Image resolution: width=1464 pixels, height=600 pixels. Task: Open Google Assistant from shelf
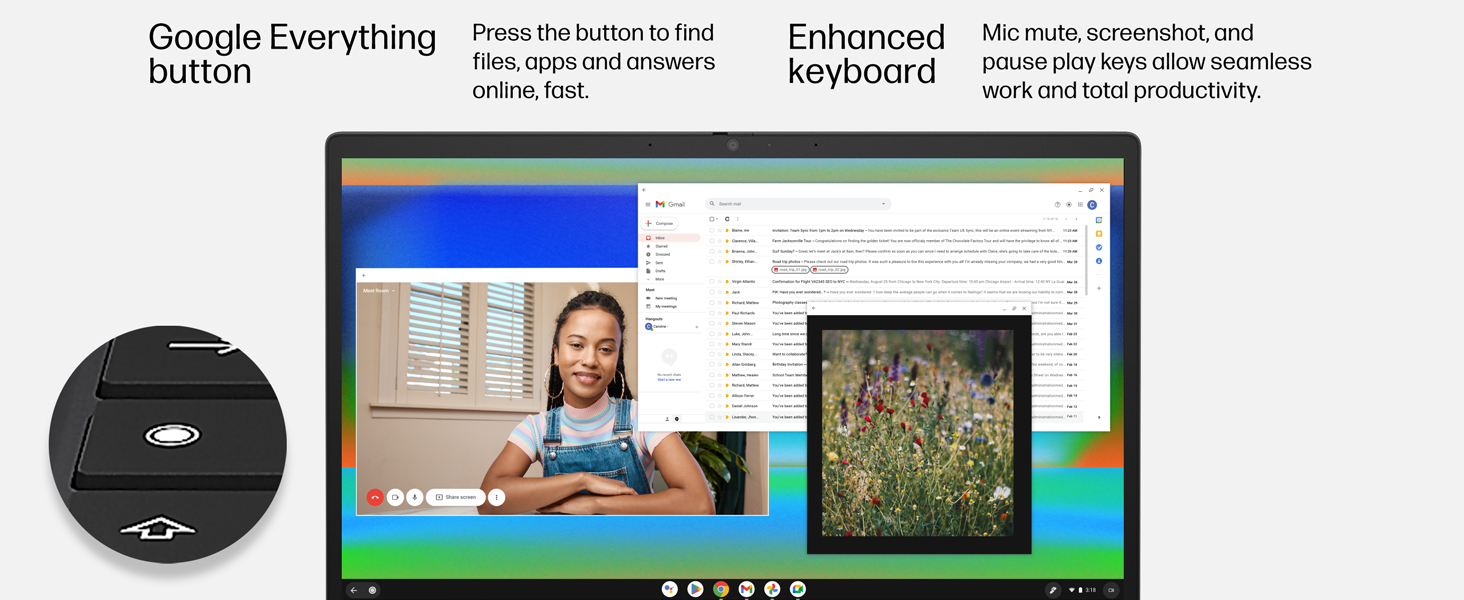tap(670, 590)
